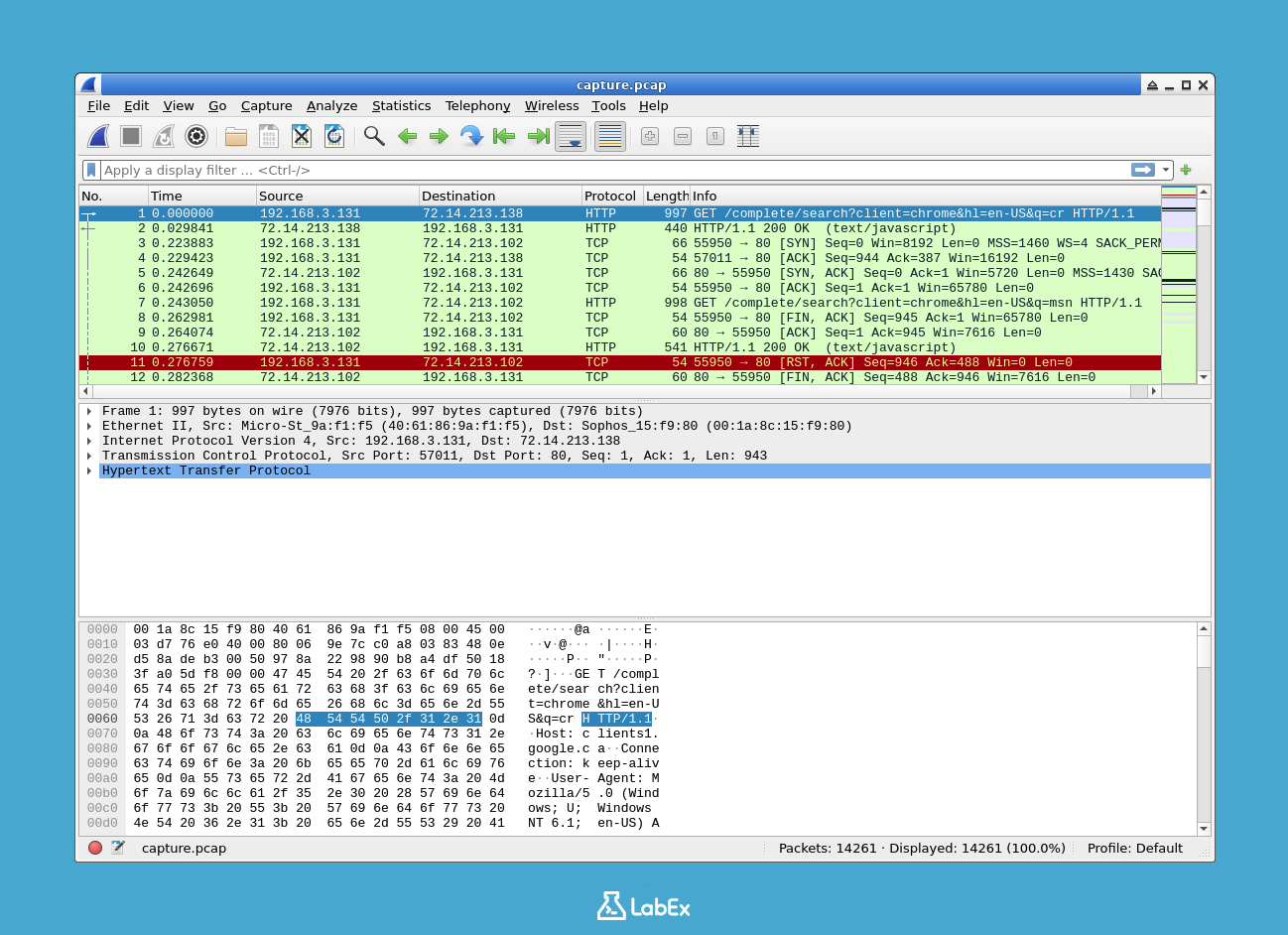Click the green plus to add a filter button
The width and height of the screenshot is (1288, 935).
click(x=1185, y=170)
